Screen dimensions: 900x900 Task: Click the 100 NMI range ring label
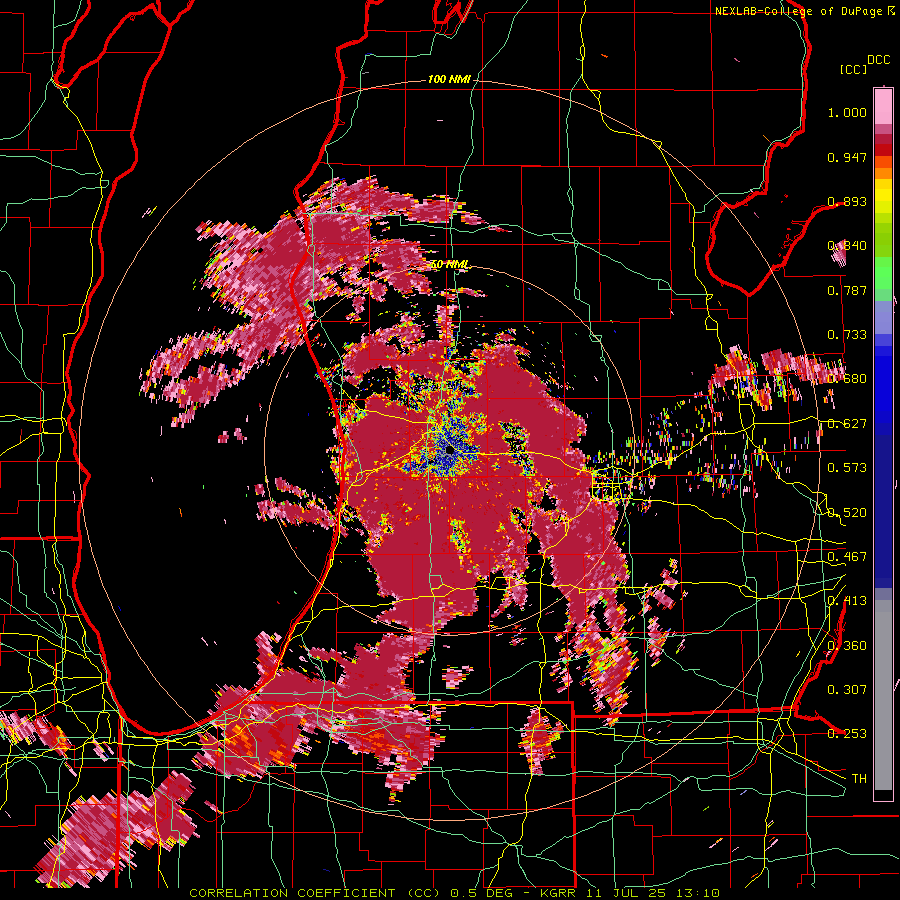click(449, 79)
